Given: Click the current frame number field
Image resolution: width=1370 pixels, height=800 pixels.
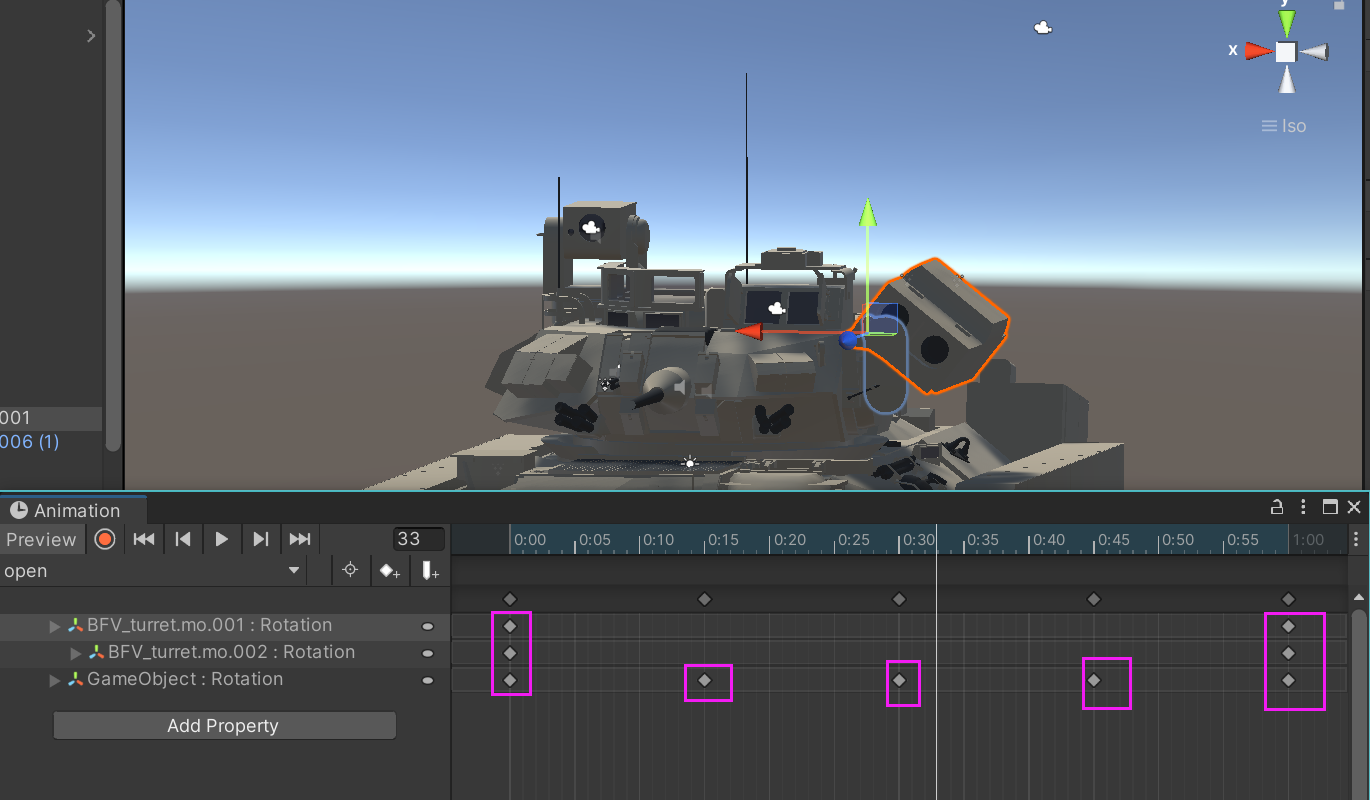Looking at the screenshot, I should click(x=418, y=539).
